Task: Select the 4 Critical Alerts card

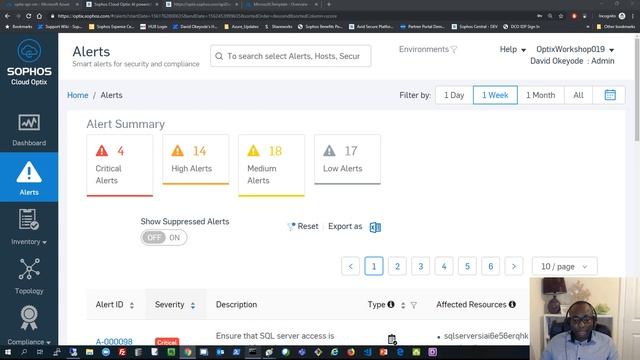Action: coord(120,165)
